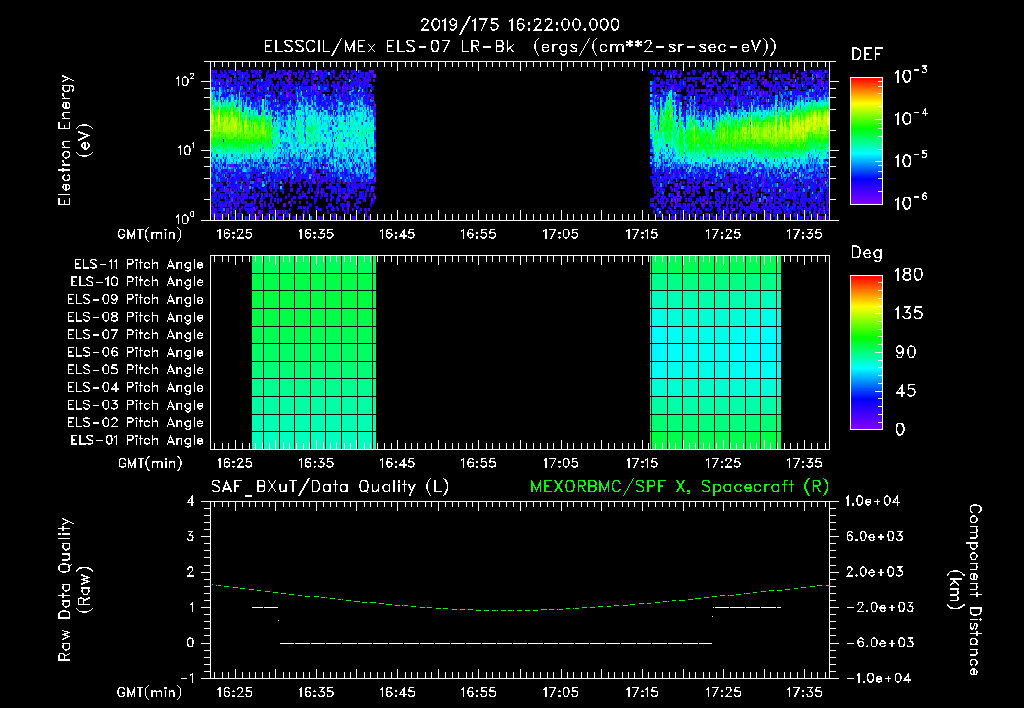Click 17:25 tick label under the bottom panel

pos(723,692)
